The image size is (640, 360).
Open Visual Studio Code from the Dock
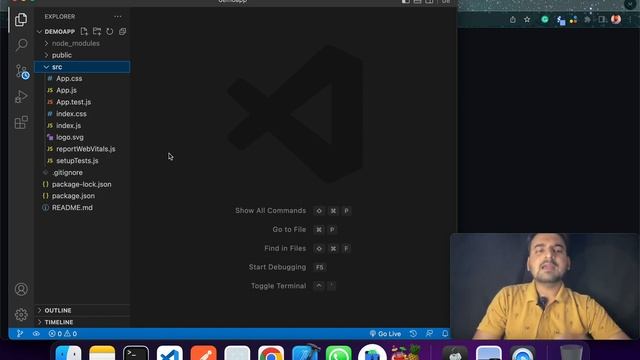click(x=170, y=353)
